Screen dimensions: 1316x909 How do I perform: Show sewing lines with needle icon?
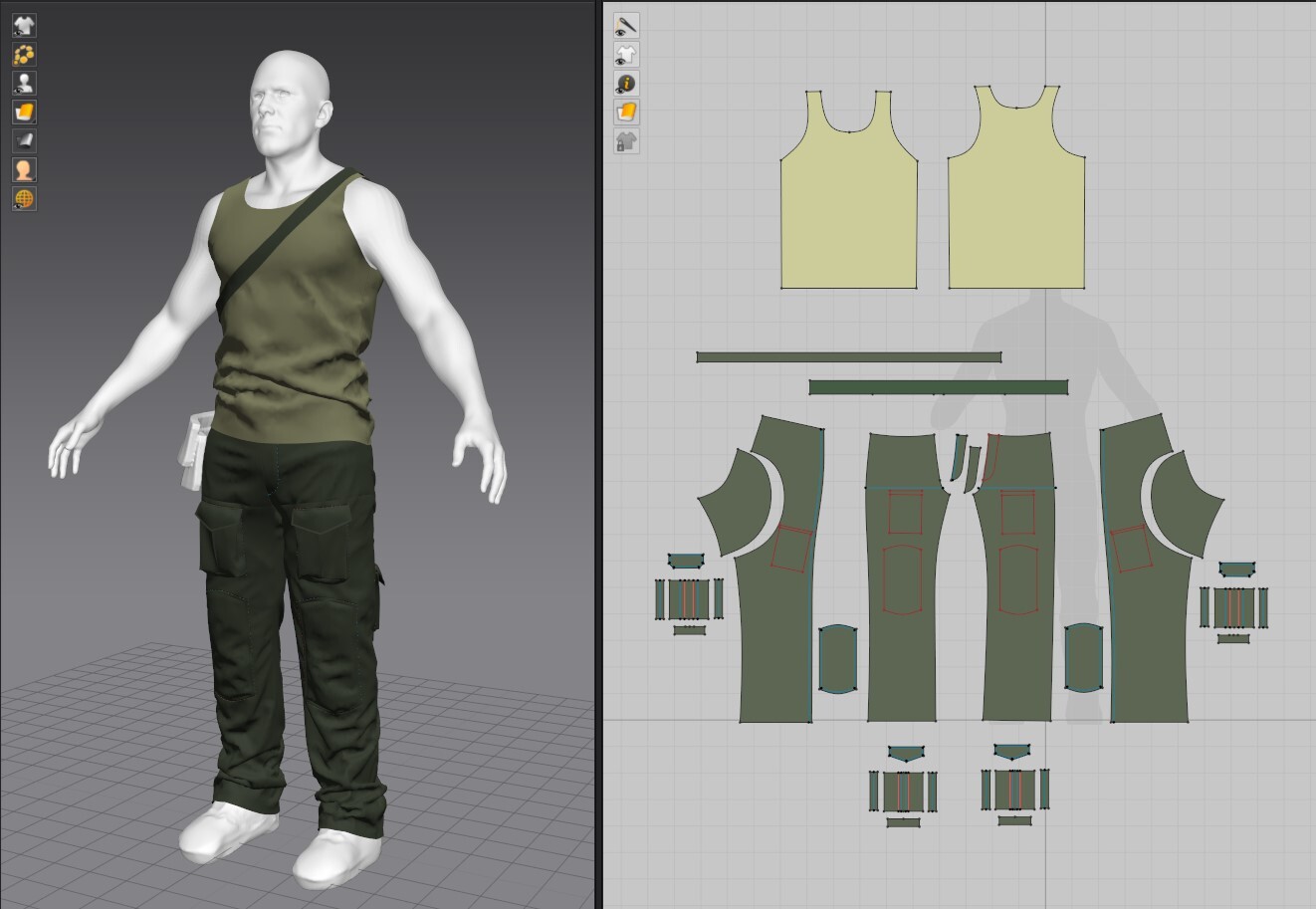click(626, 26)
